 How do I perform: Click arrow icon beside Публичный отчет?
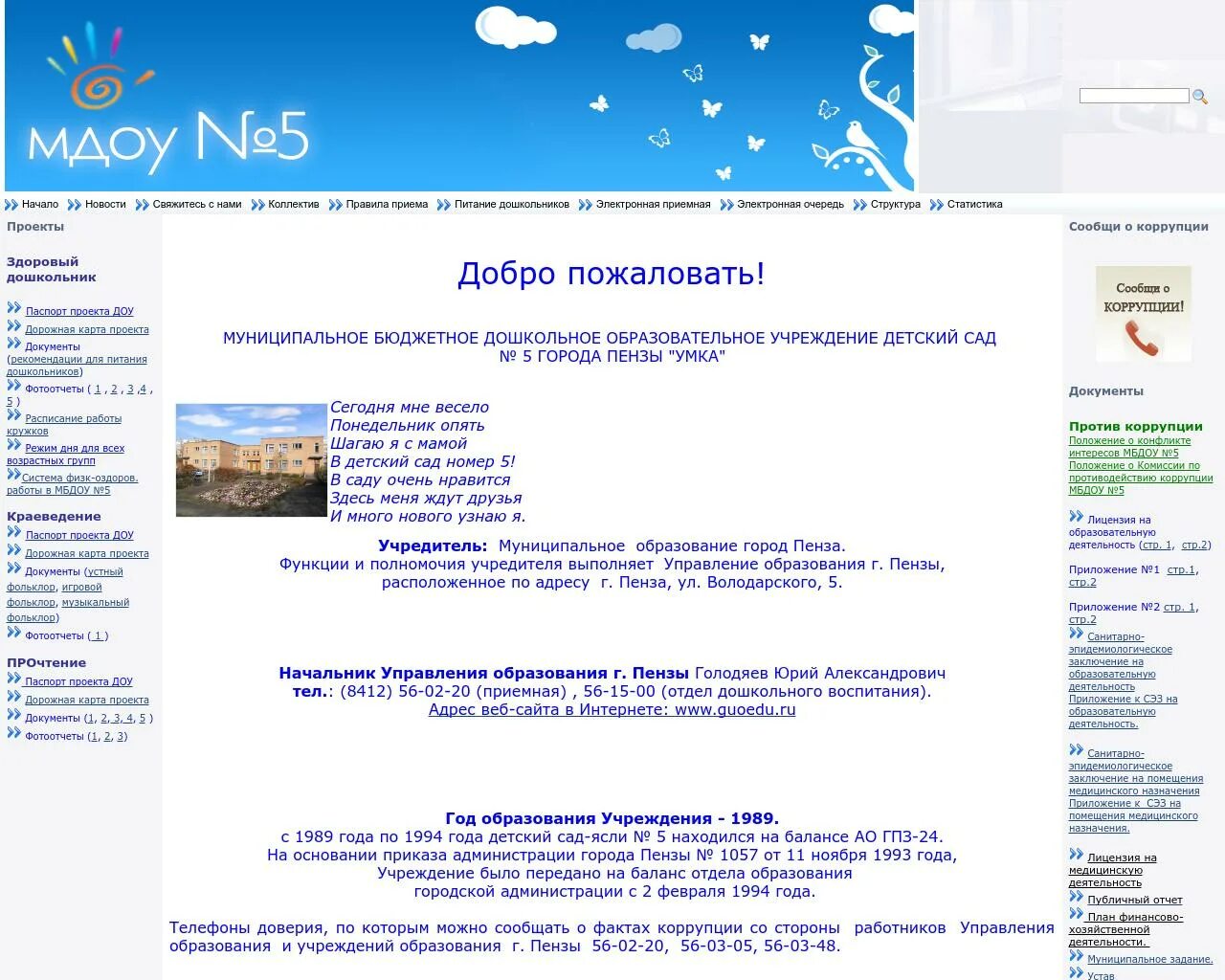point(1077,897)
